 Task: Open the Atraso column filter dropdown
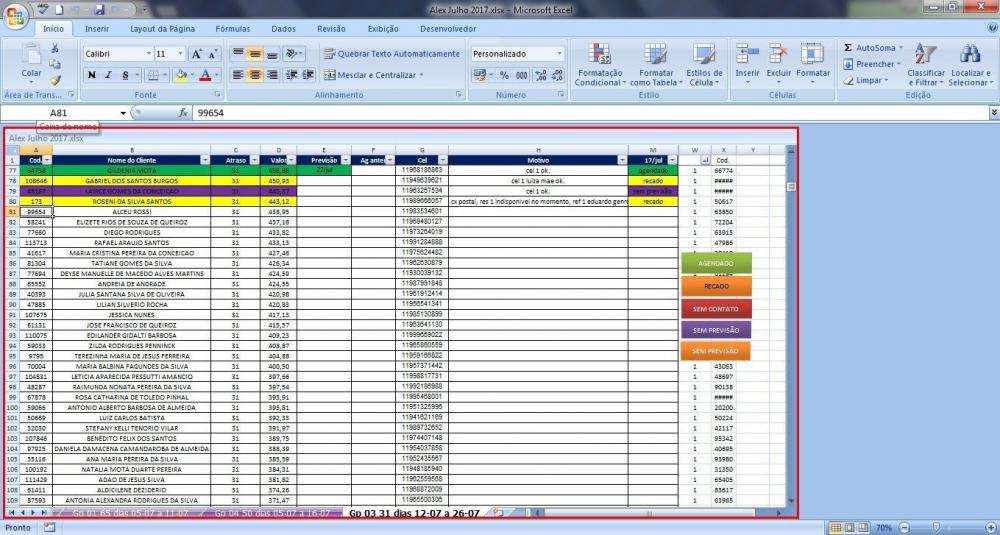[254, 161]
